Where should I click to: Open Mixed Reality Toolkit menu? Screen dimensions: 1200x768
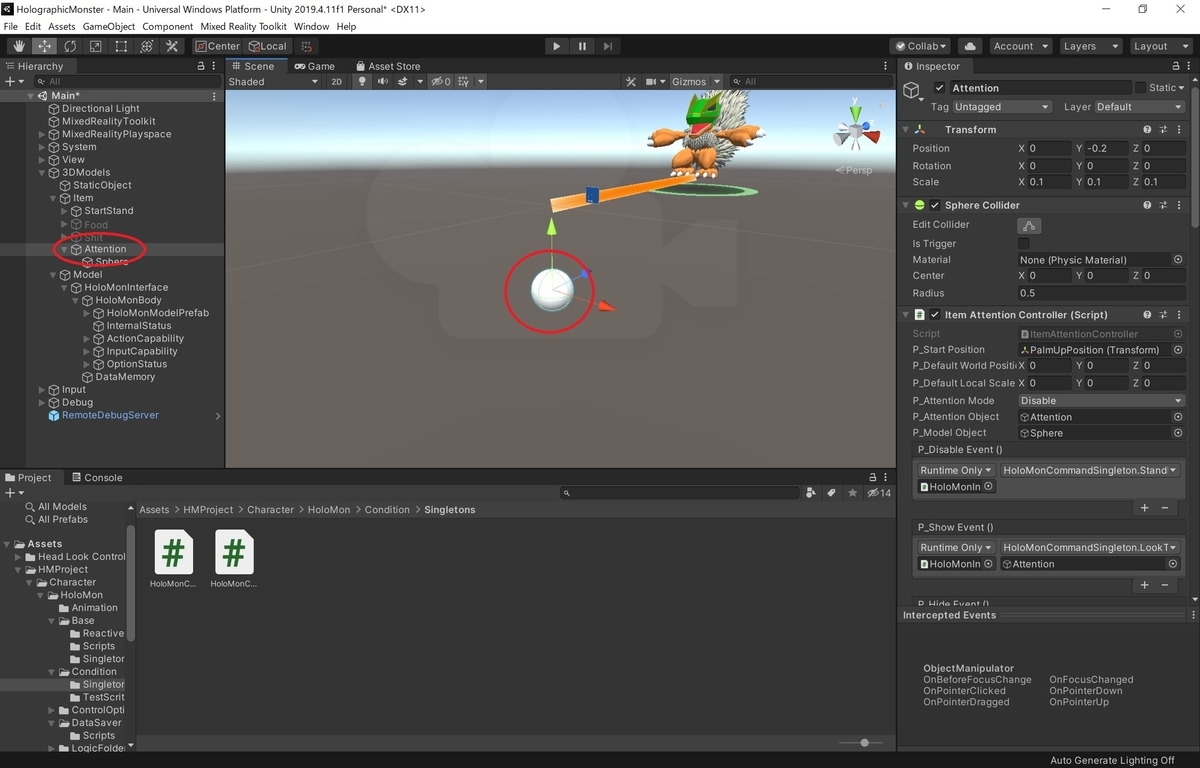243,26
